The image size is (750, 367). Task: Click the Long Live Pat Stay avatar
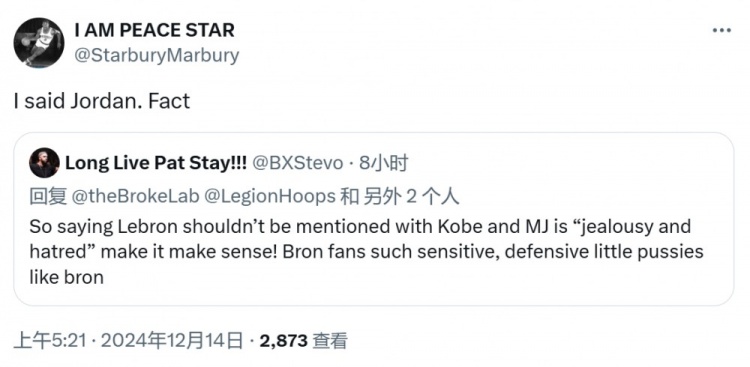[44, 163]
